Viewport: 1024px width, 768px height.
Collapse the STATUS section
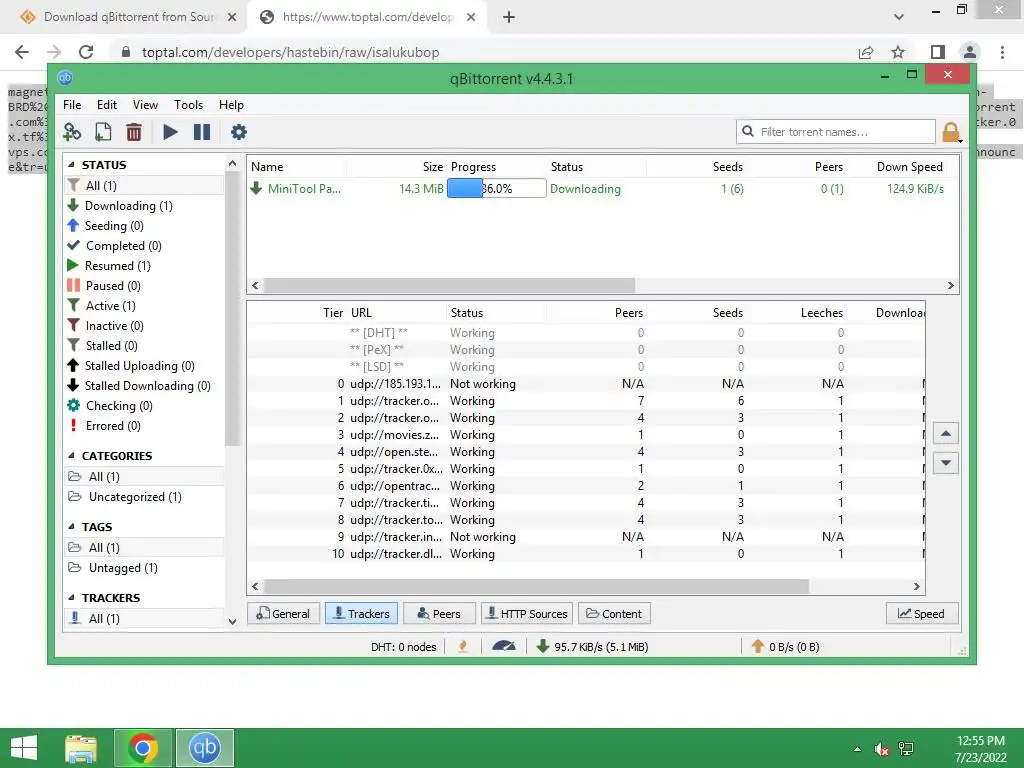[71, 165]
